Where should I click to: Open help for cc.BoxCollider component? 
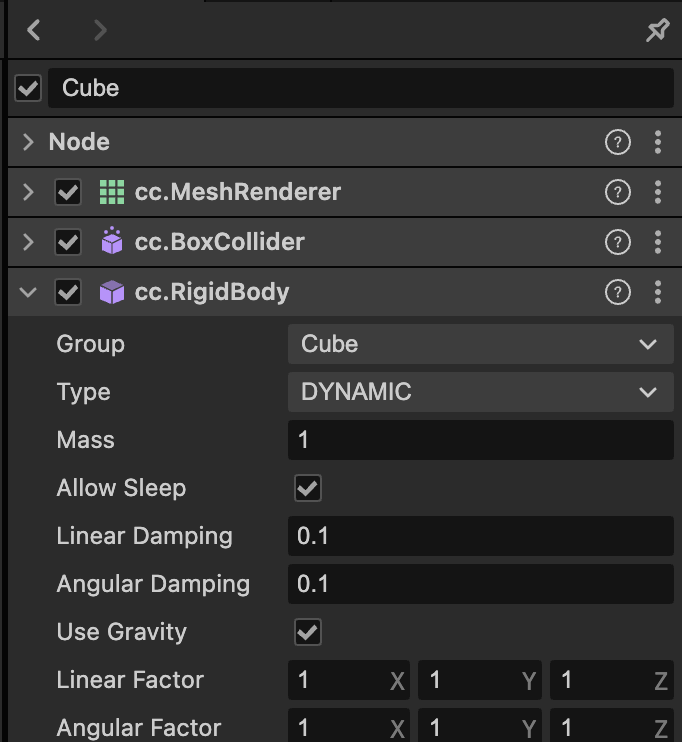618,242
